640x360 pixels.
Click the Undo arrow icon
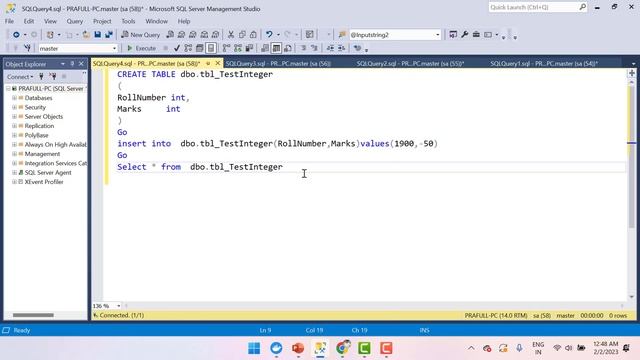(269, 35)
